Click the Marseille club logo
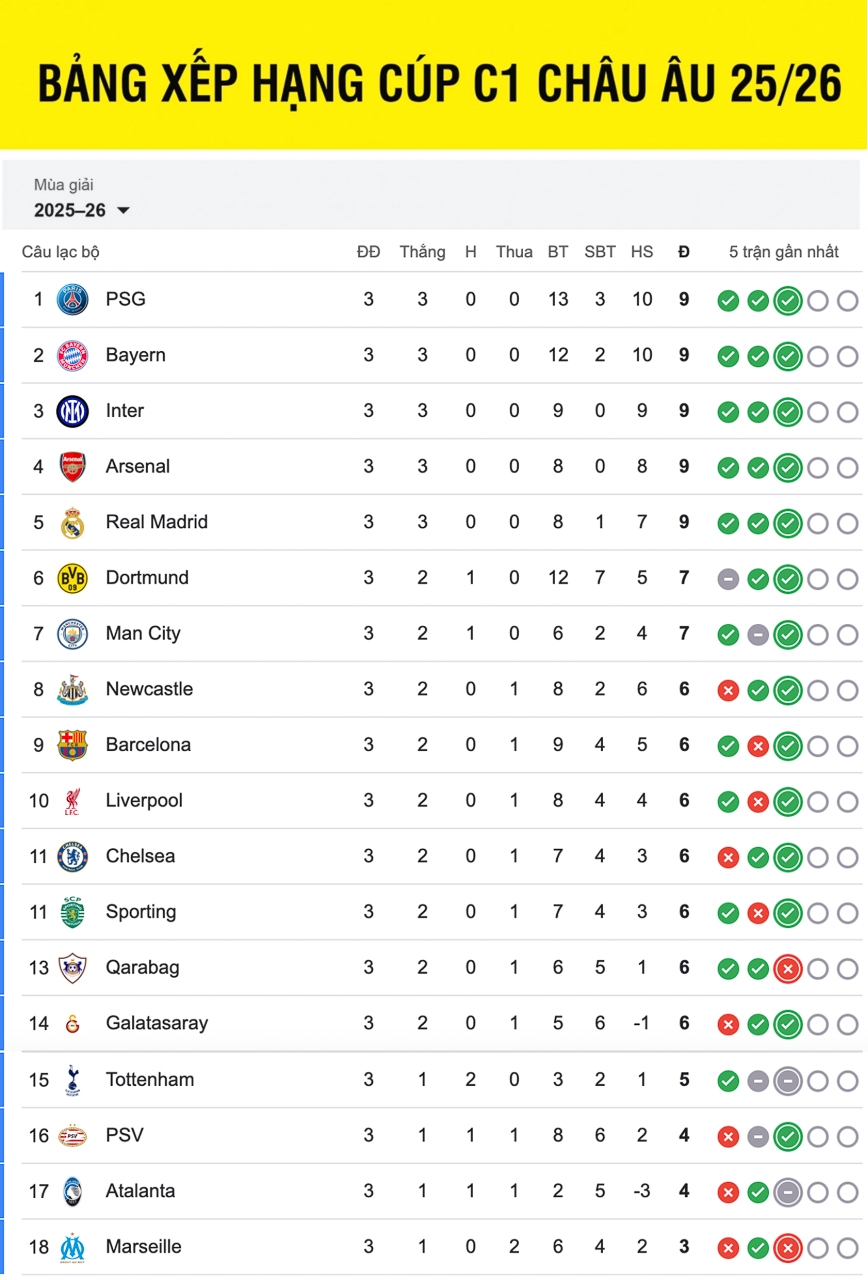The height and width of the screenshot is (1280, 868). tap(72, 1247)
